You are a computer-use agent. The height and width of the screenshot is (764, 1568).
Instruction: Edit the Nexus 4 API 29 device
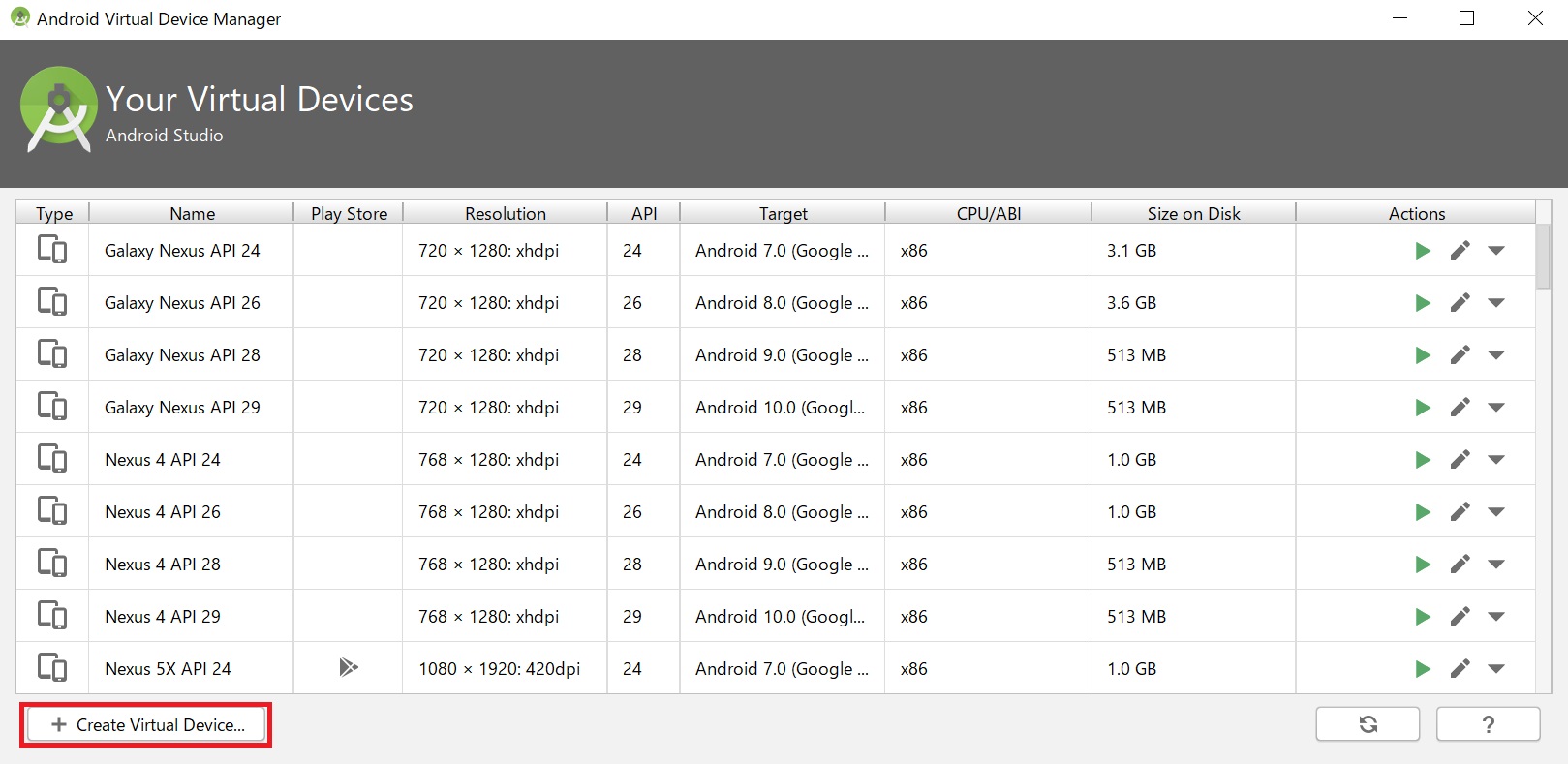click(x=1460, y=617)
